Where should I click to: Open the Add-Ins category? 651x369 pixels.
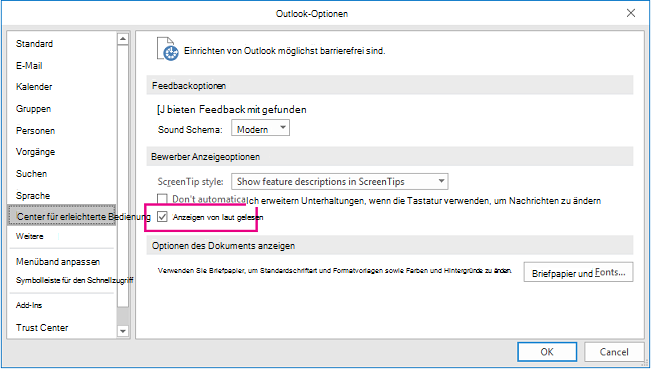(x=29, y=305)
